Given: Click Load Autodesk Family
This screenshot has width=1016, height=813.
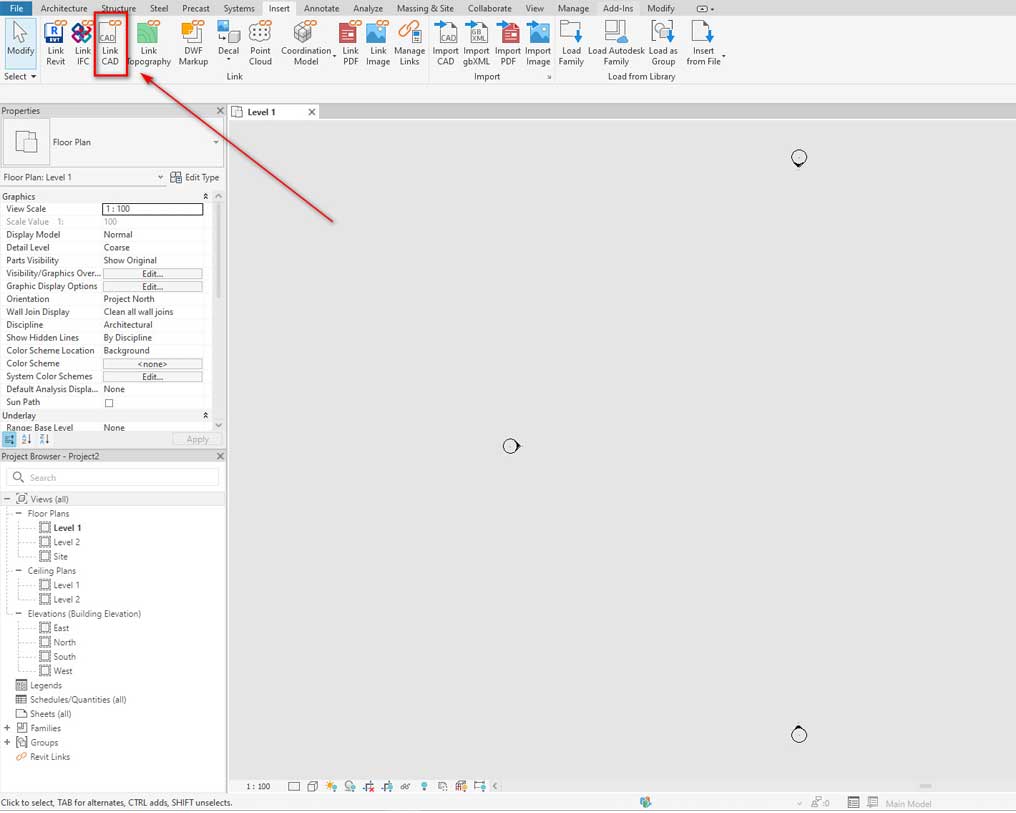Looking at the screenshot, I should point(616,43).
